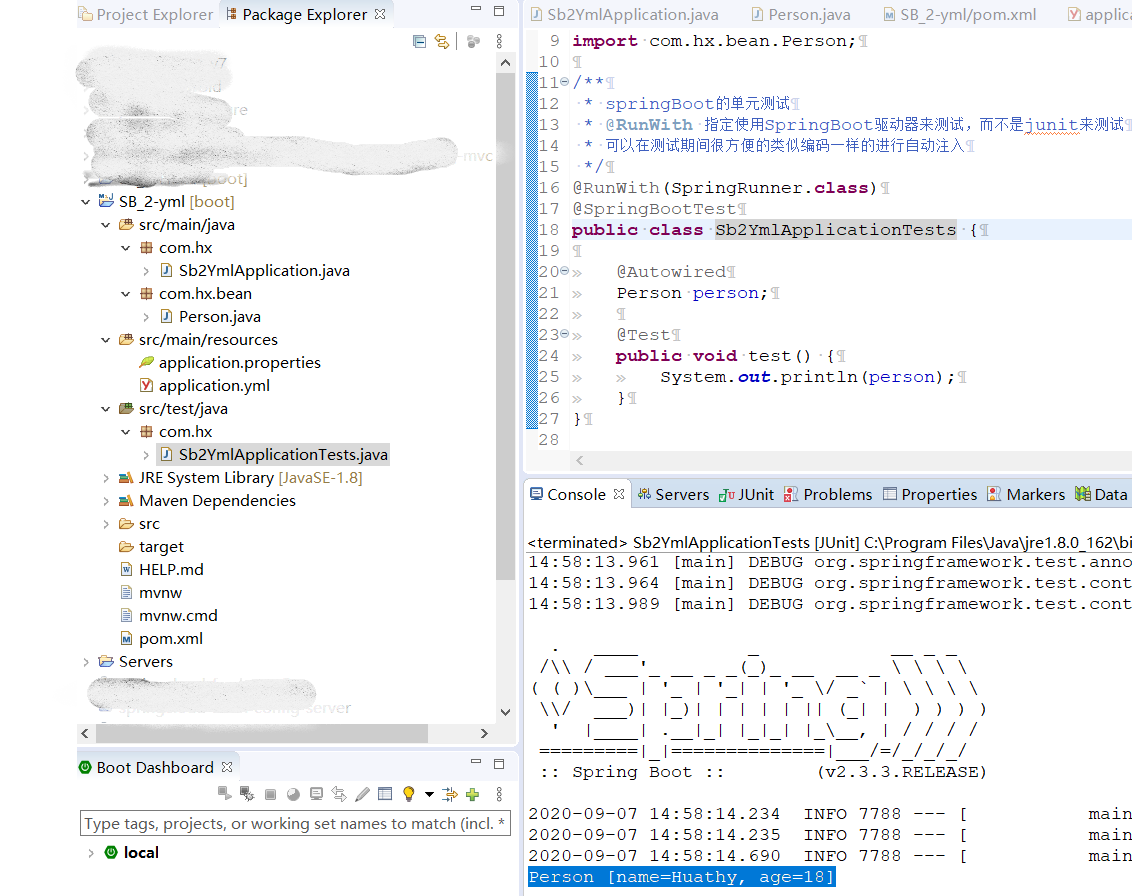Expand Maven Dependencies node
1132x896 pixels.
105,501
